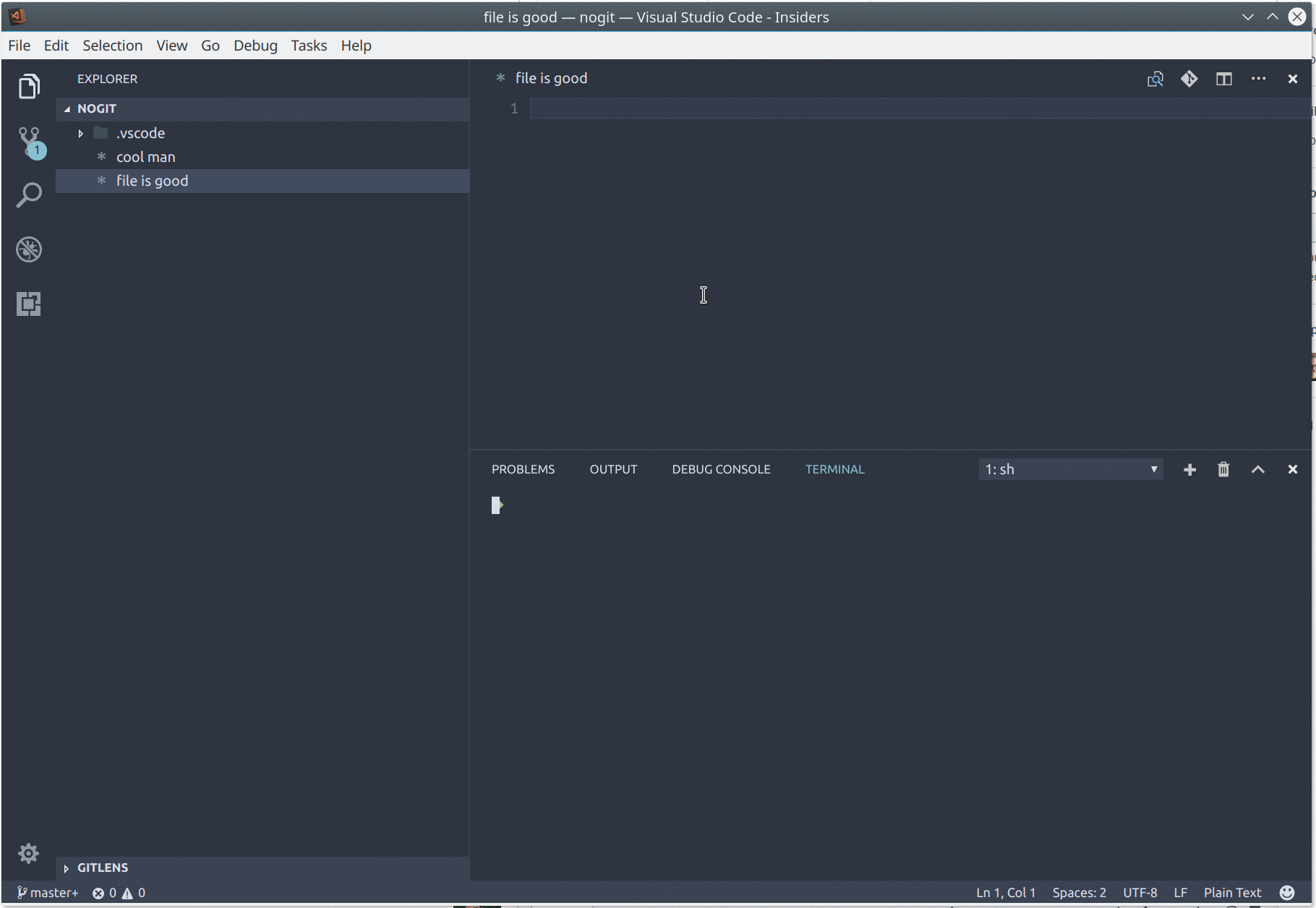Screen dimensions: 1316x908
Task: Expand the .vscode folder
Action: click(80, 133)
